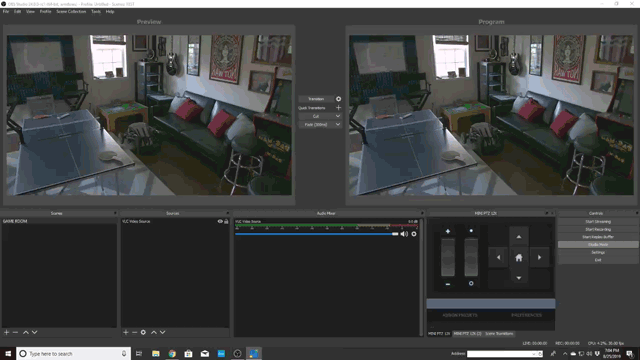This screenshot has height=360, width=640.
Task: Adjust the VLC Video Source volume slider
Action: (316, 234)
